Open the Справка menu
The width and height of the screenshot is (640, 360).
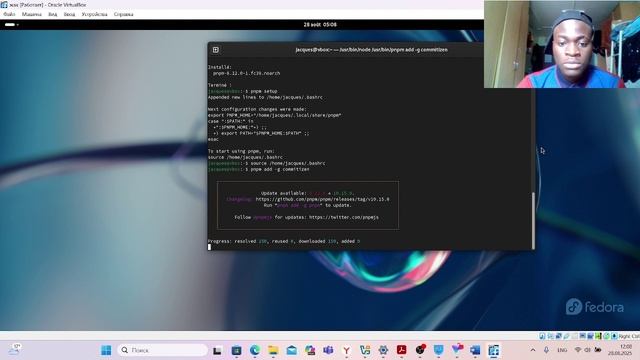[123, 14]
